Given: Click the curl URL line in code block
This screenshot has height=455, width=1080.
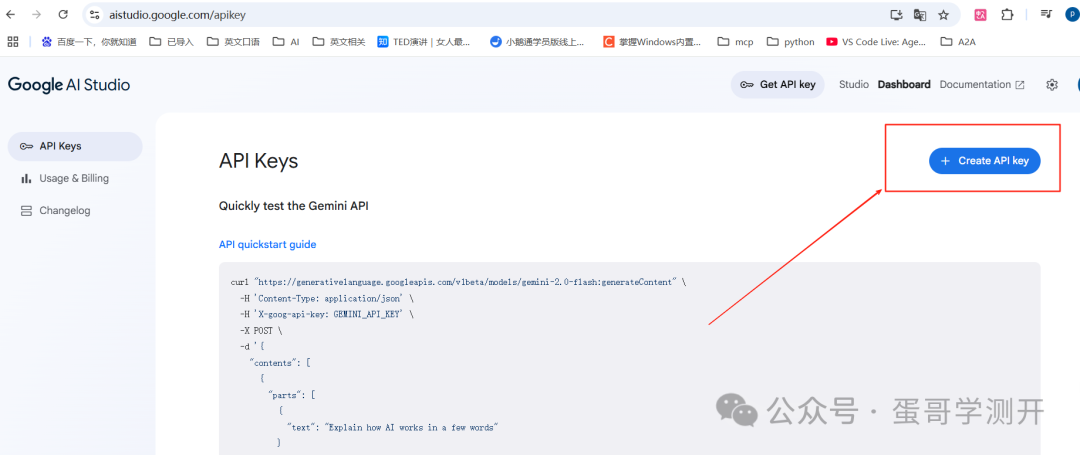Looking at the screenshot, I should point(458,282).
